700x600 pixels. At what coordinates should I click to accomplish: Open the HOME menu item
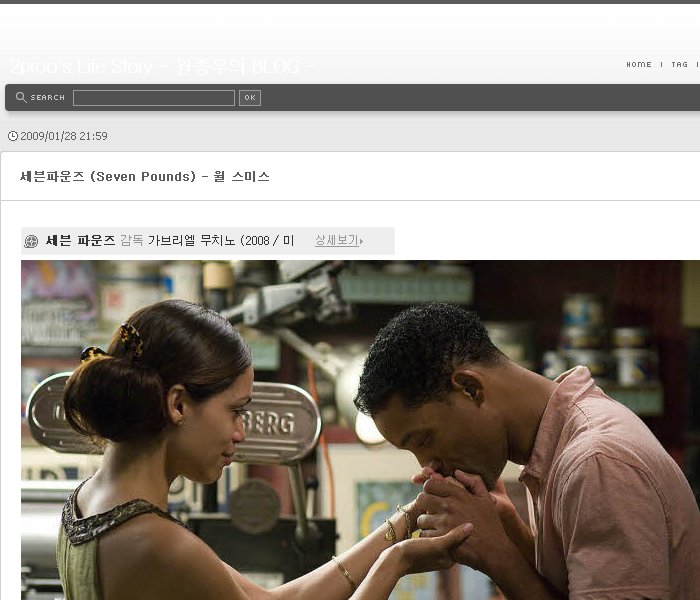click(x=639, y=64)
